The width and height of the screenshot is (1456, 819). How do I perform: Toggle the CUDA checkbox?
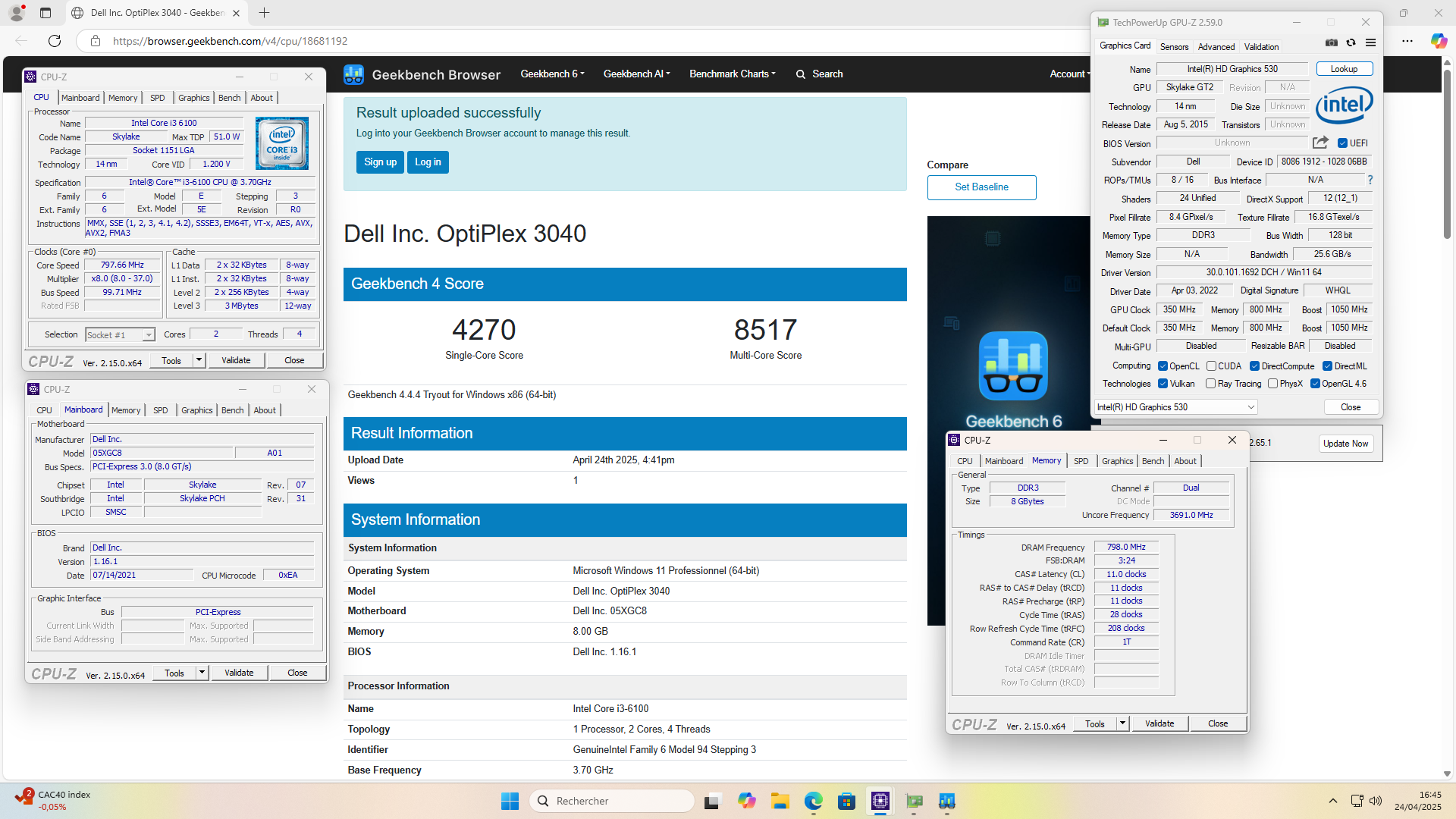1211,366
